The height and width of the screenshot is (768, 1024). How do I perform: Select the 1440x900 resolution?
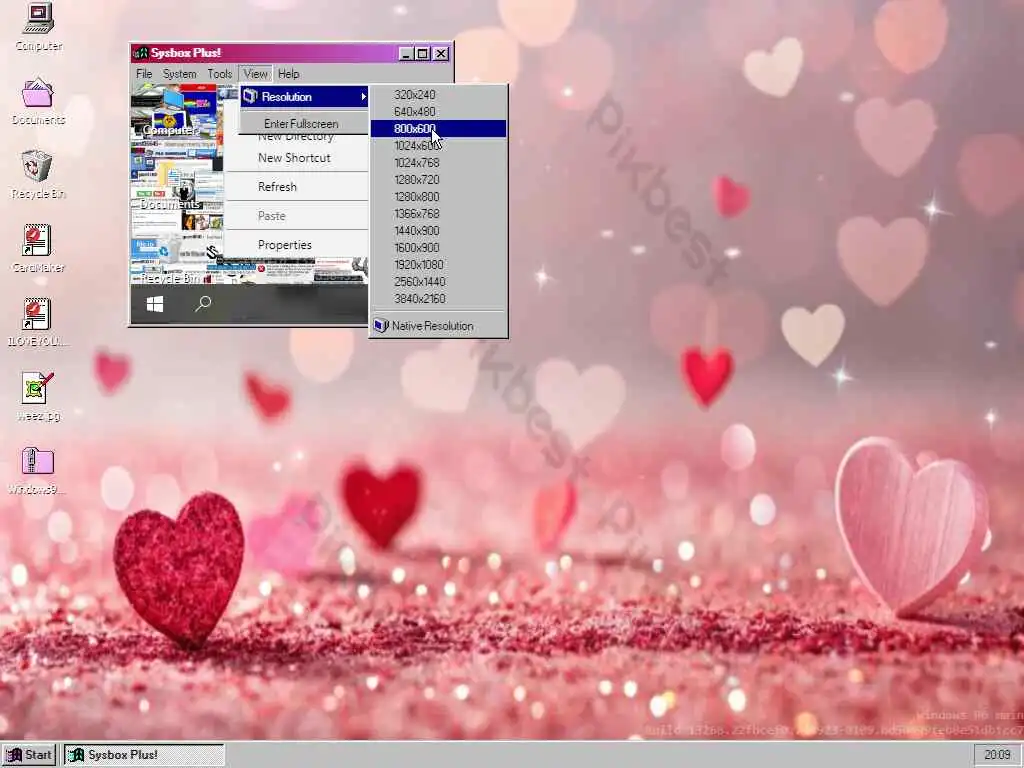pyautogui.click(x=438, y=231)
